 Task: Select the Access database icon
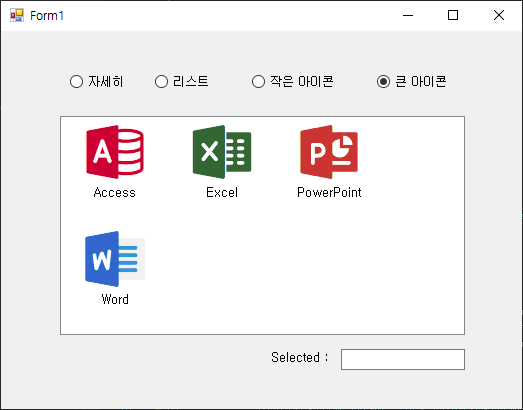point(115,152)
